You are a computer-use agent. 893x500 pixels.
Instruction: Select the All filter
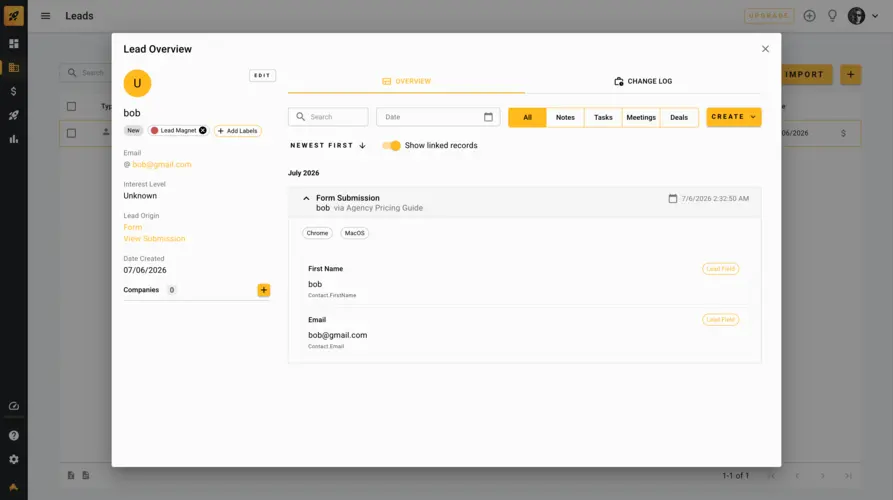[527, 117]
